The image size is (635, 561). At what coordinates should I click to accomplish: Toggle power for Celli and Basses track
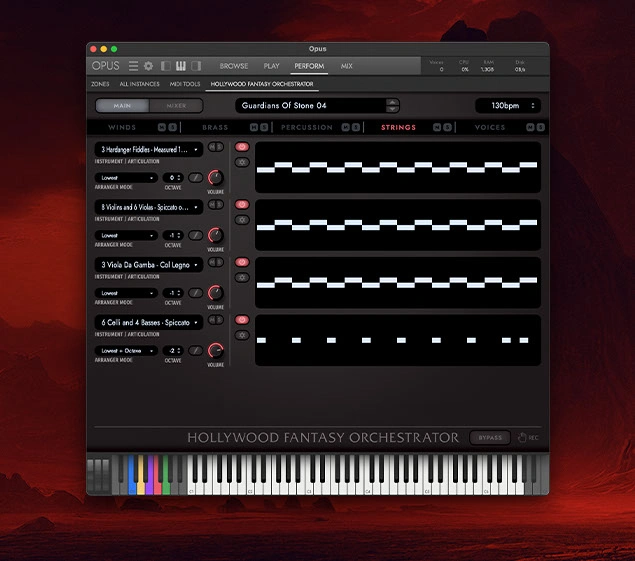tap(242, 320)
